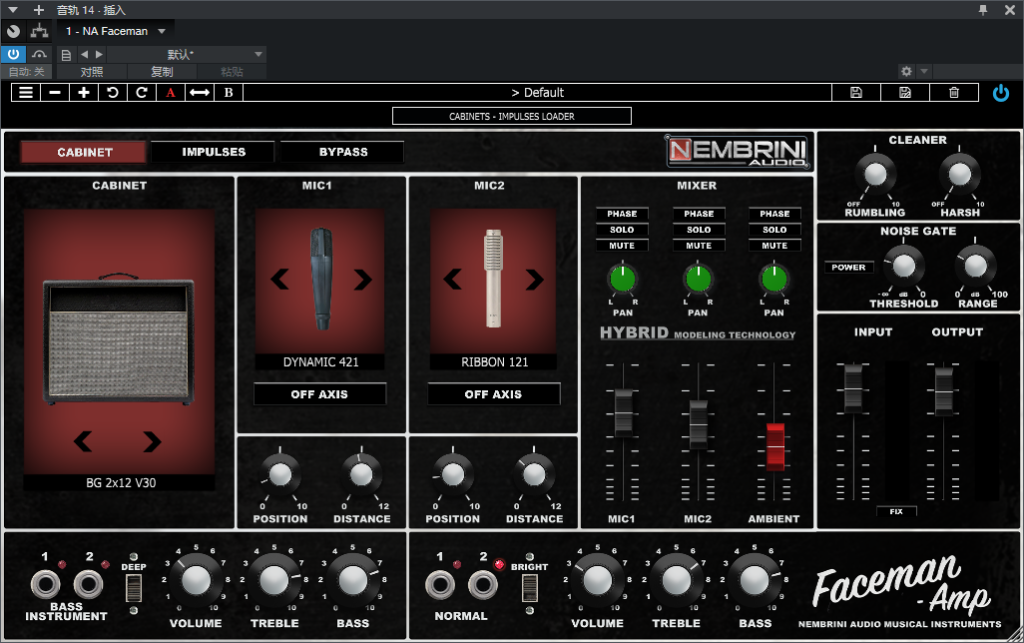Add new insert with plus icon
This screenshot has width=1024, height=643.
coord(39,10)
